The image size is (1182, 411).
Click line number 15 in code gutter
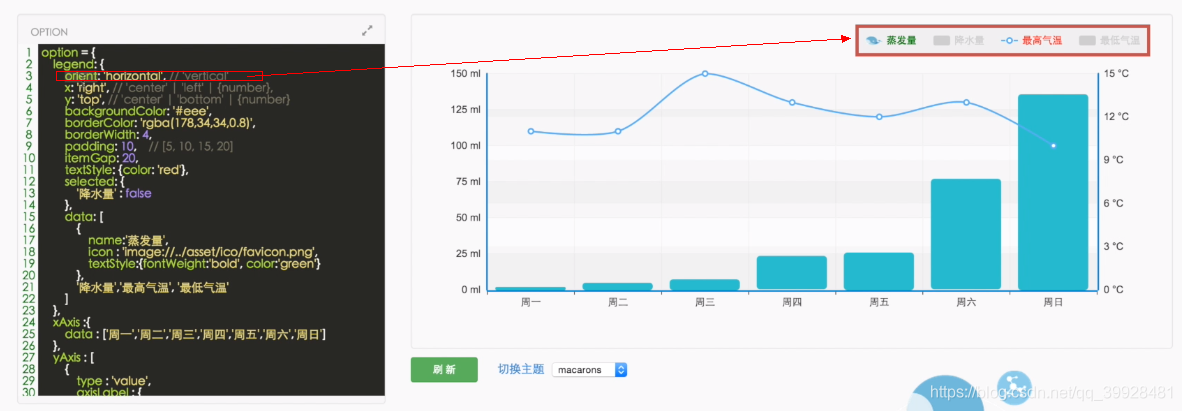pyautogui.click(x=28, y=216)
